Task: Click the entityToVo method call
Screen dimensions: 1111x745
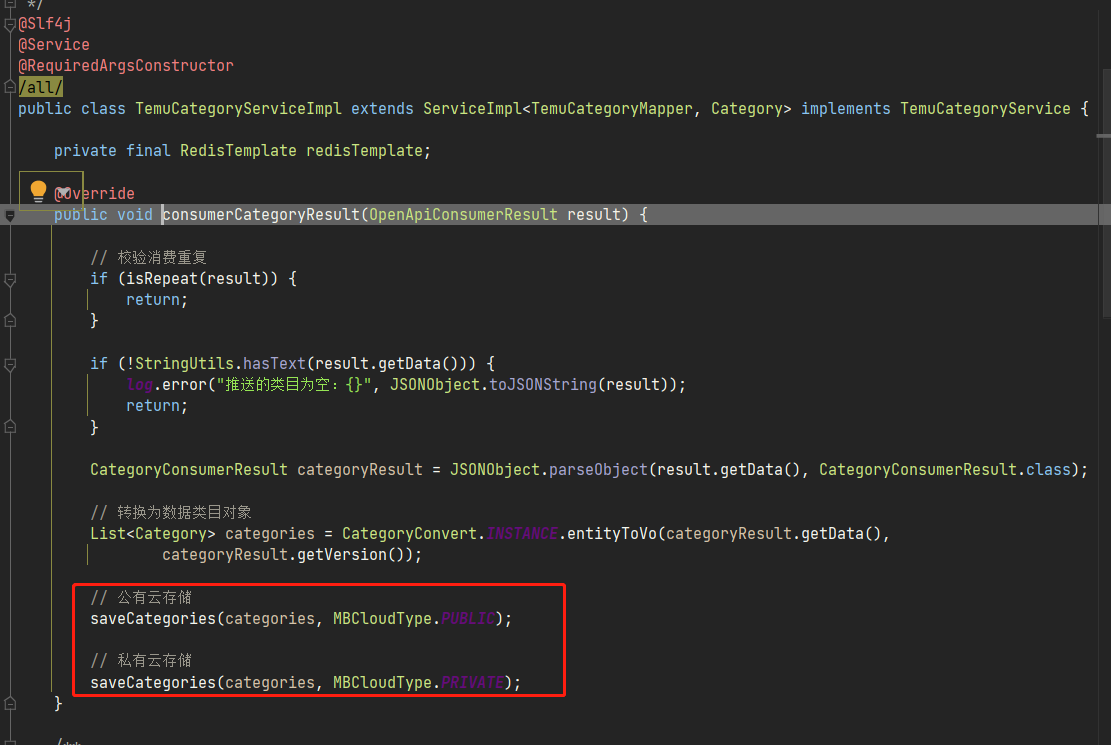Action: (611, 534)
